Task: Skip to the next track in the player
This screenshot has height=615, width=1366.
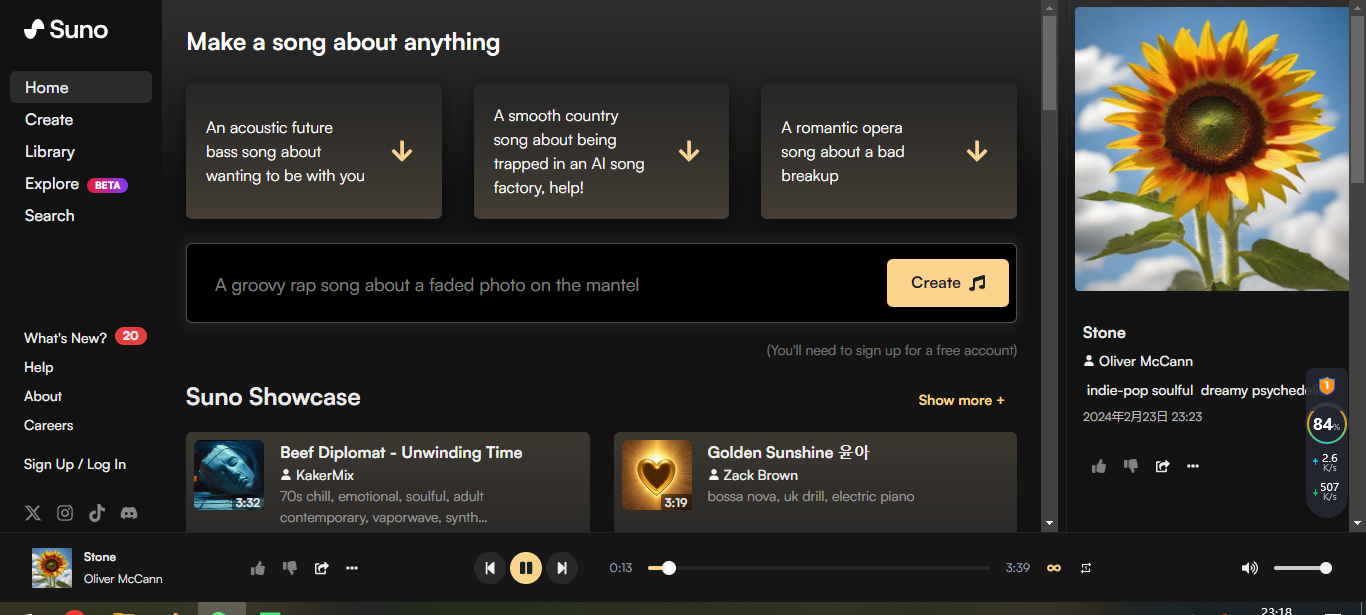Action: point(562,568)
